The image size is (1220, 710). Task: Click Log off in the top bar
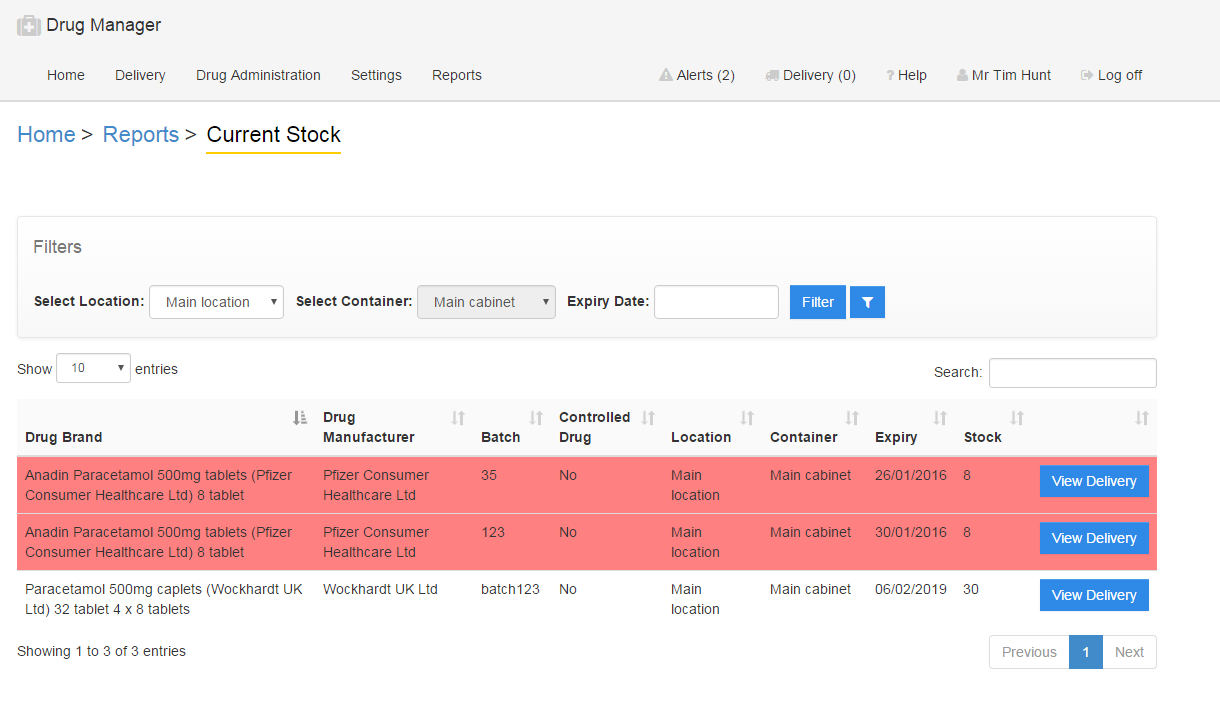(1112, 75)
